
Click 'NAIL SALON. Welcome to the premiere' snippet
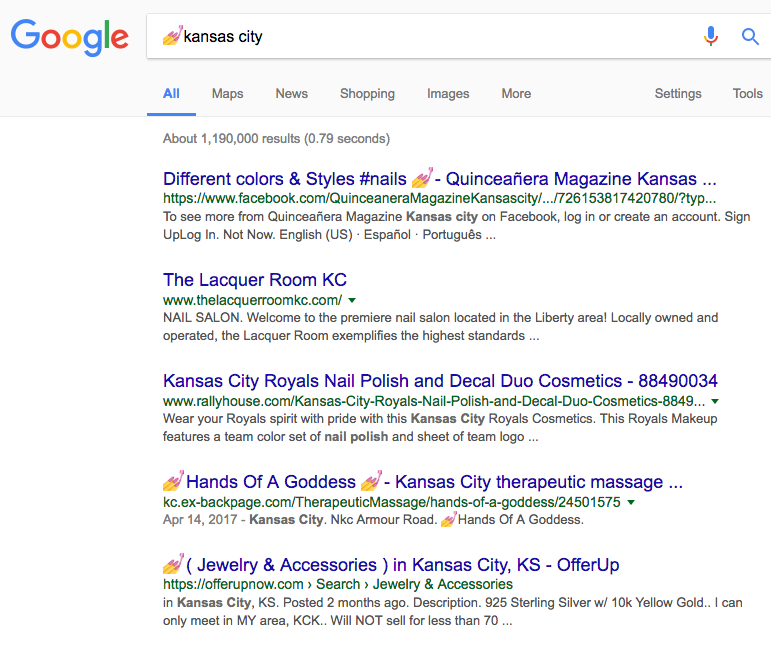coord(440,326)
